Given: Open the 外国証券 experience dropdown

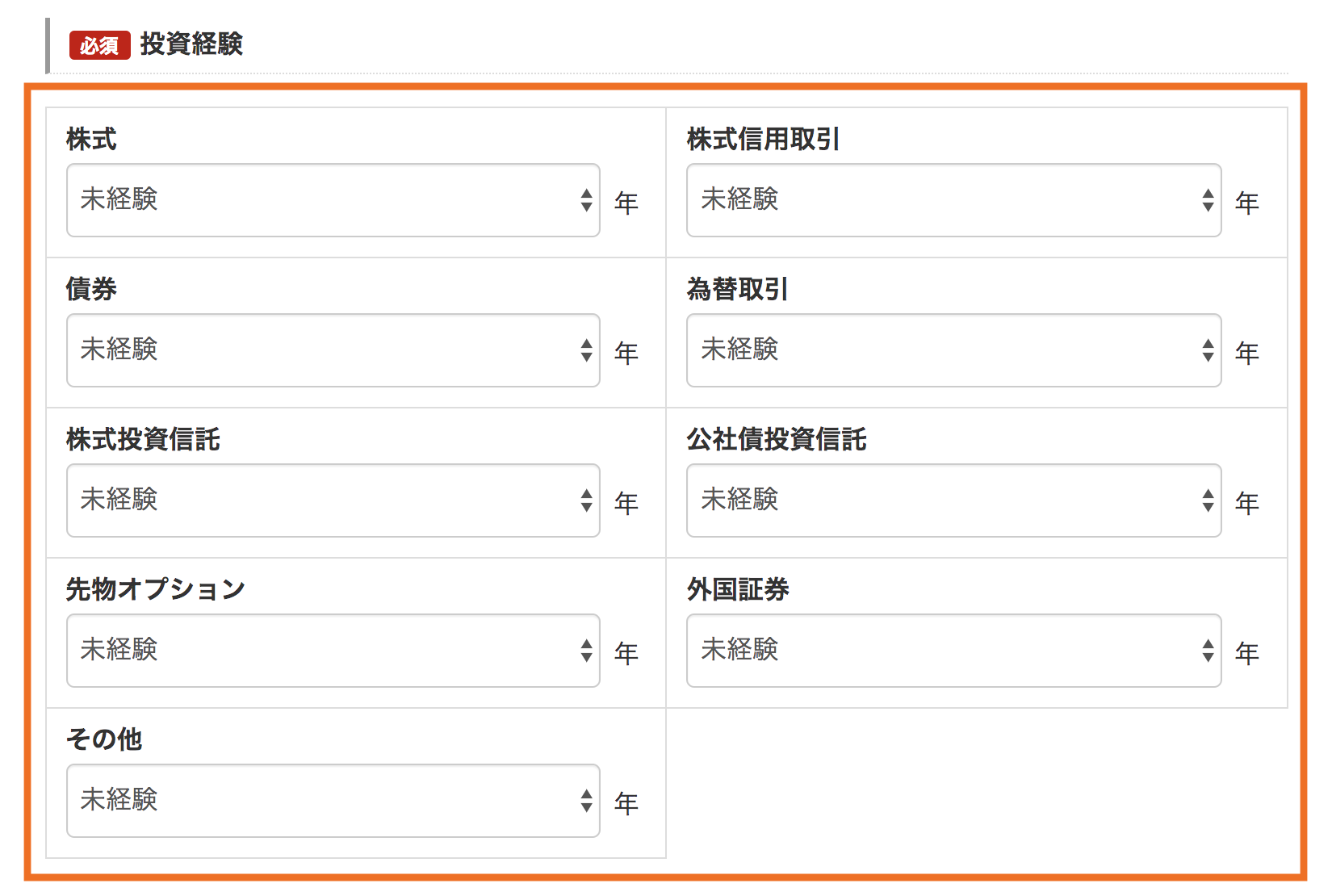Looking at the screenshot, I should click(953, 651).
